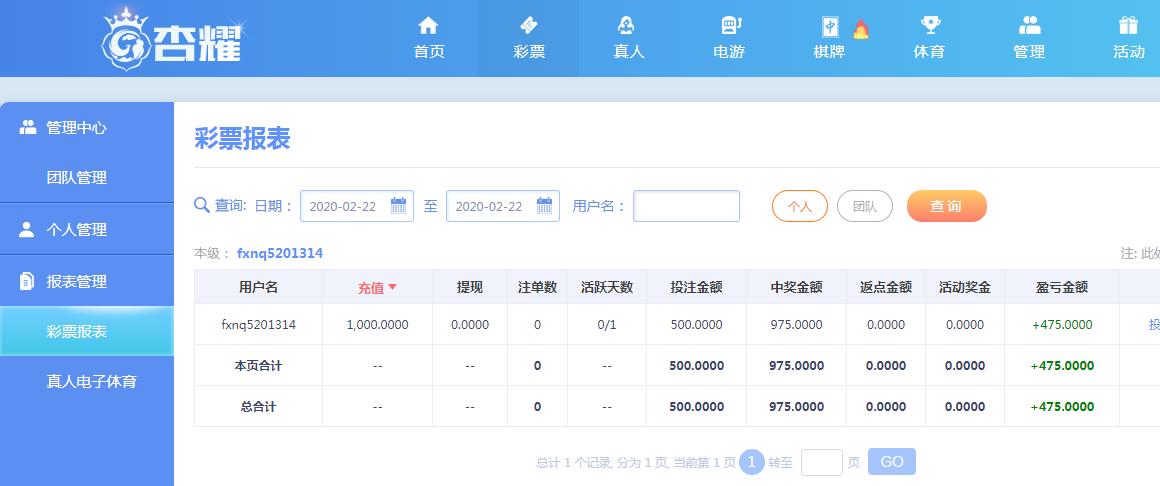
Task: Click the 投注金额 column header
Action: (x=696, y=287)
